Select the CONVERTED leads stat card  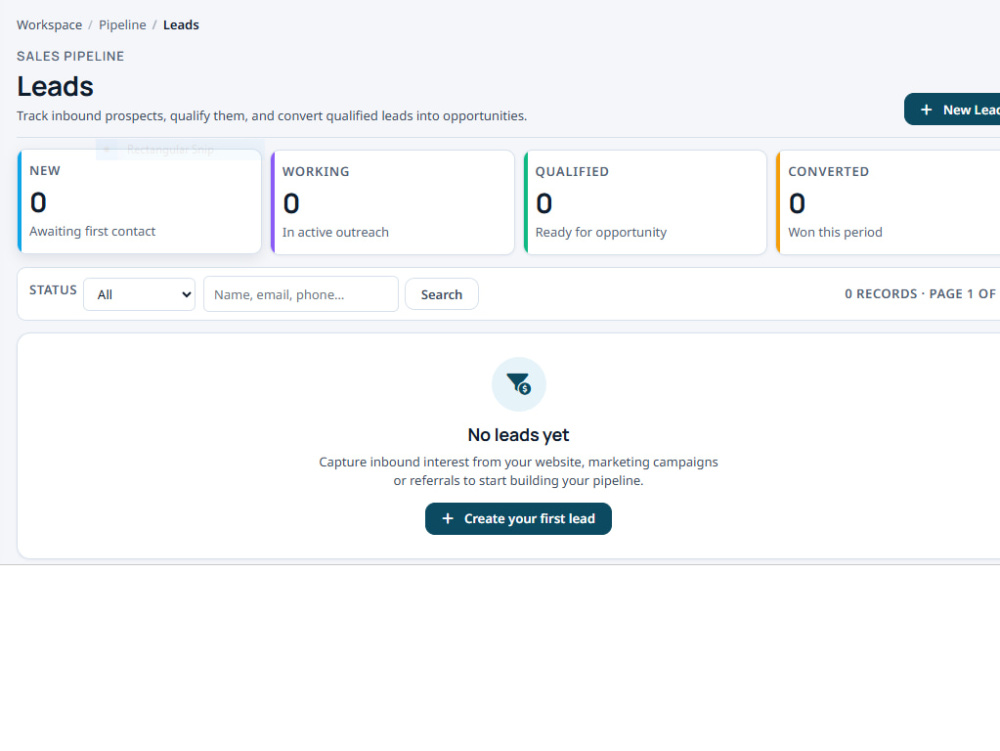pyautogui.click(x=888, y=202)
